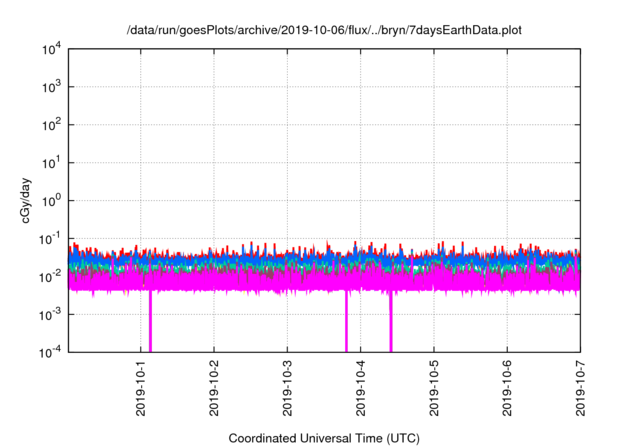Click the 10^-4 y-axis tick label

51,353
